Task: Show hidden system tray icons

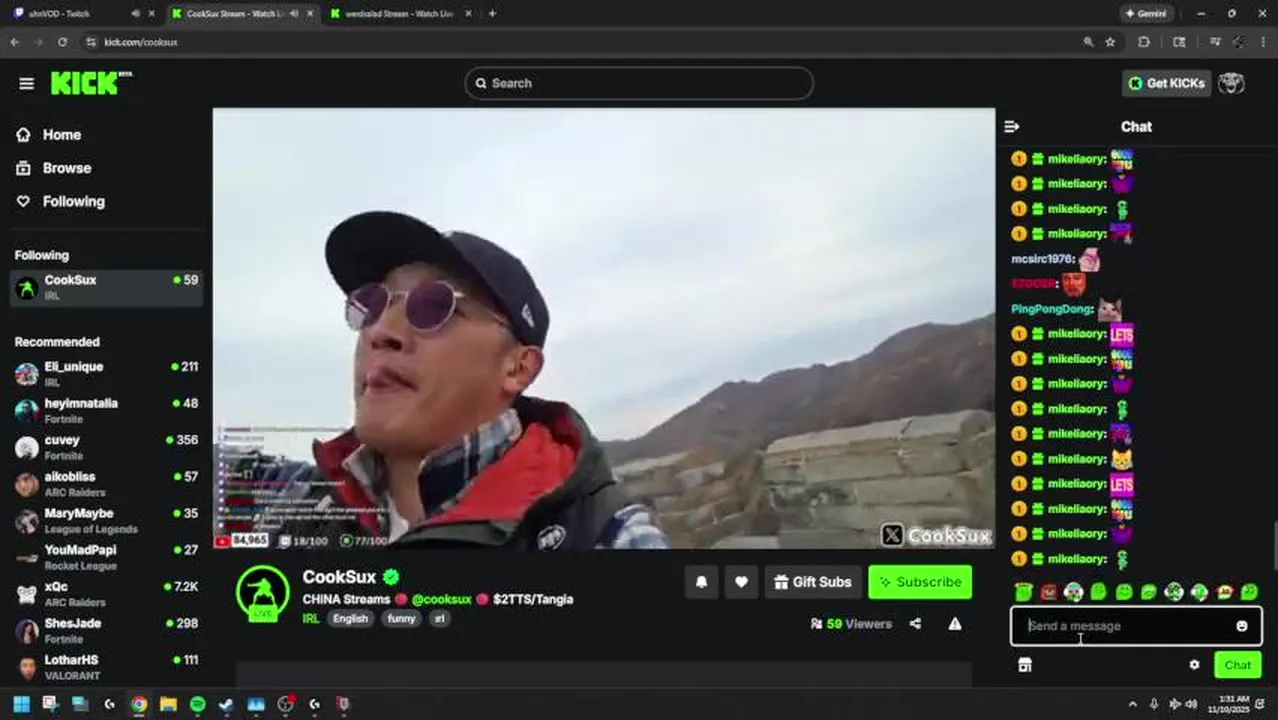Action: tap(1132, 704)
